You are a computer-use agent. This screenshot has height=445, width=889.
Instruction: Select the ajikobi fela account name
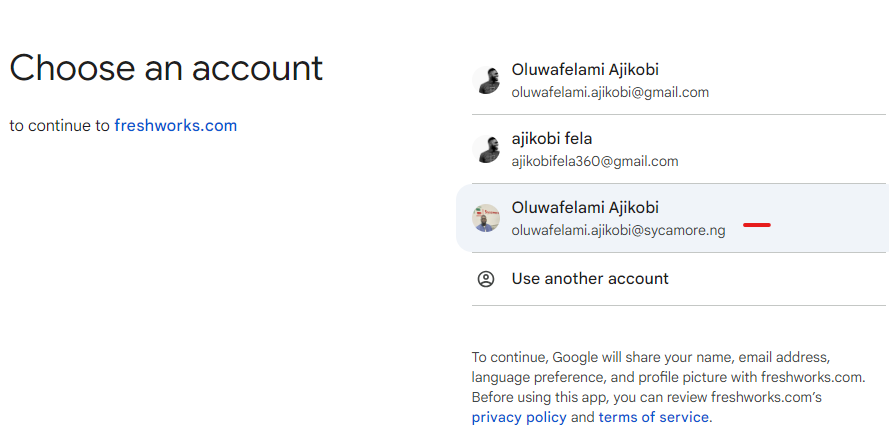click(552, 139)
